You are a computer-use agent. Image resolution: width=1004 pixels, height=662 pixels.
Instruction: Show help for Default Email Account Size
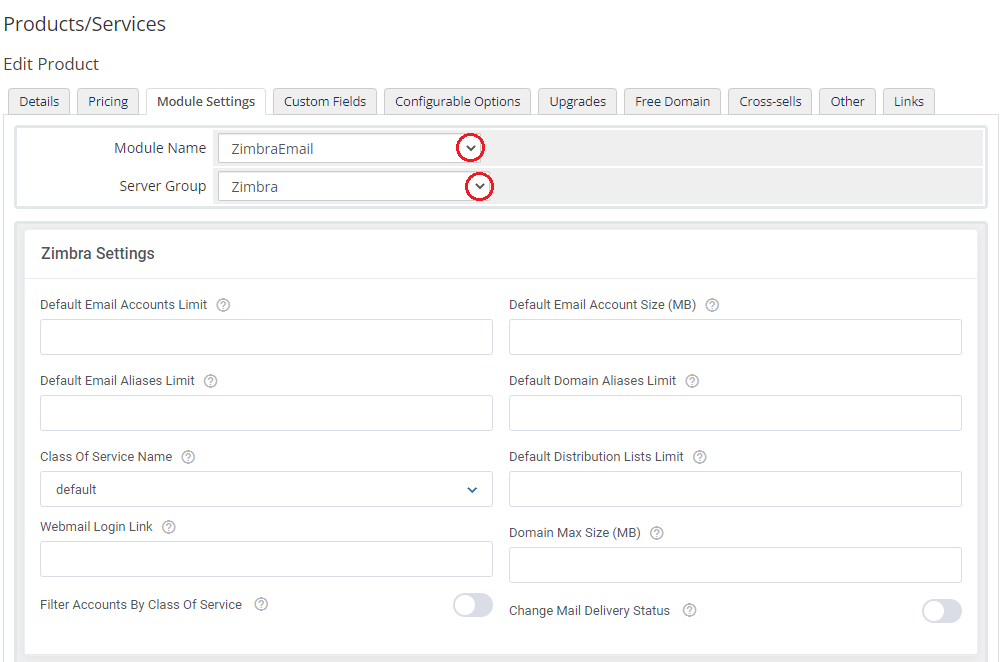click(x=712, y=305)
